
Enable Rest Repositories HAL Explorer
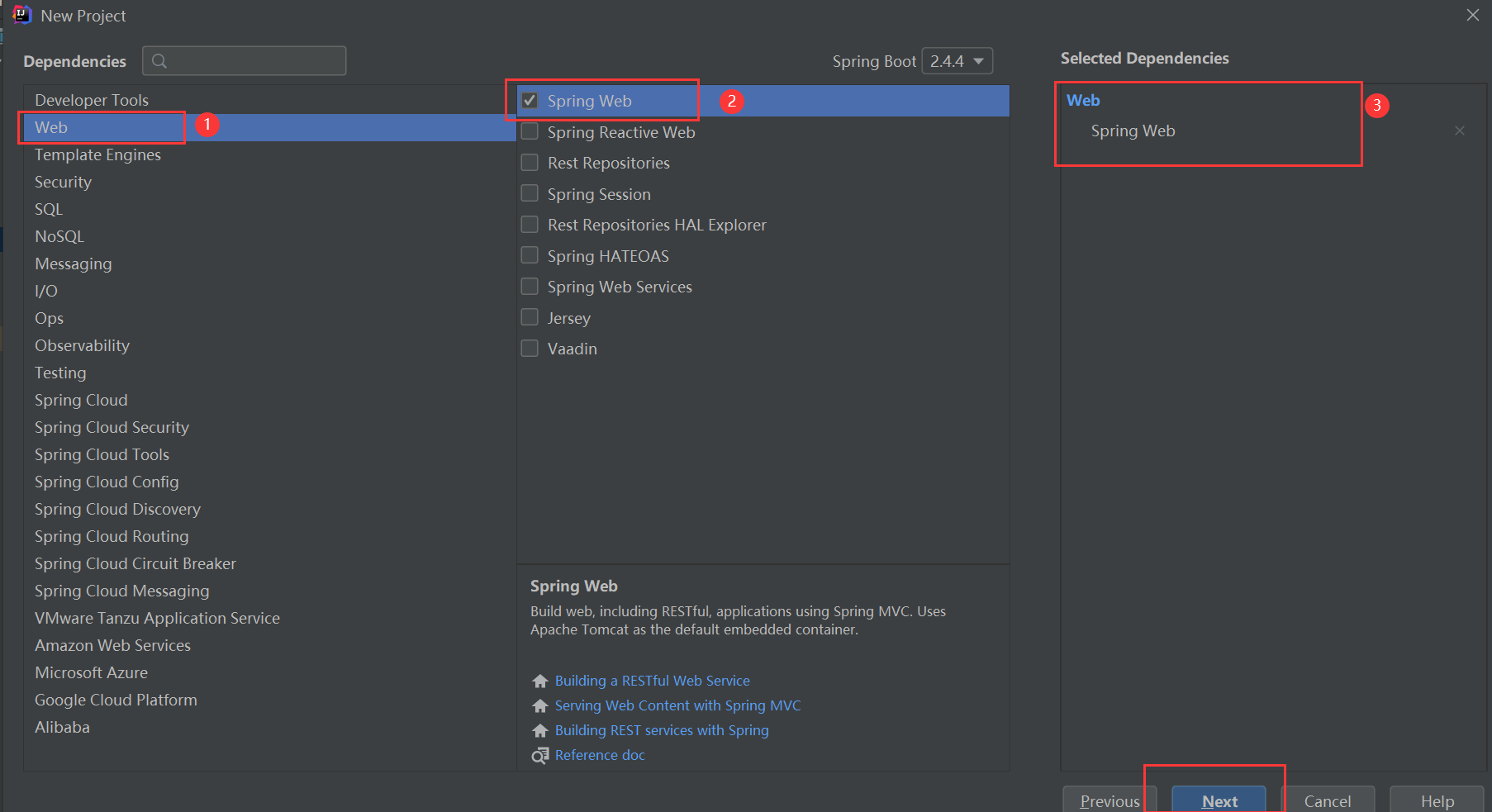530,225
